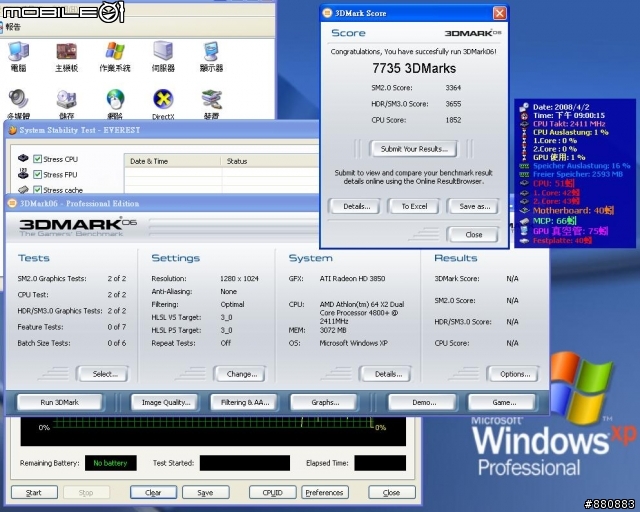Launch the Demo button
640x512 pixels.
(424, 403)
